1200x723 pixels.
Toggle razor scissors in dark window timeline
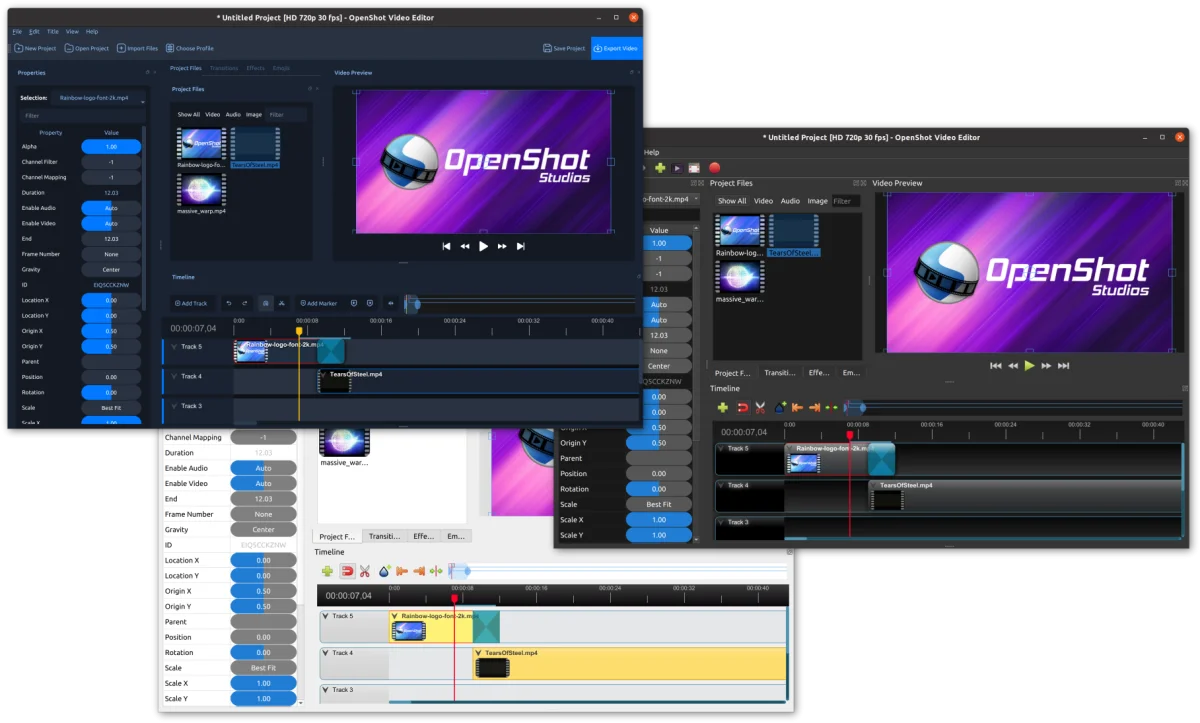[x=760, y=407]
